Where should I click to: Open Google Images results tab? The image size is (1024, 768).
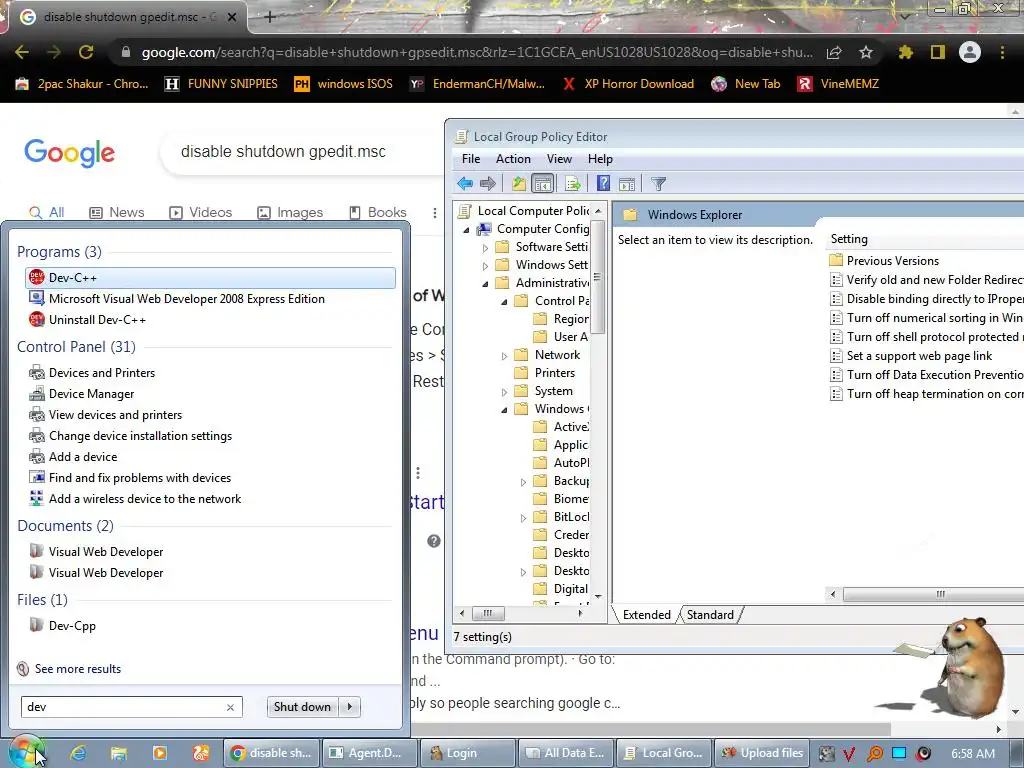click(290, 212)
